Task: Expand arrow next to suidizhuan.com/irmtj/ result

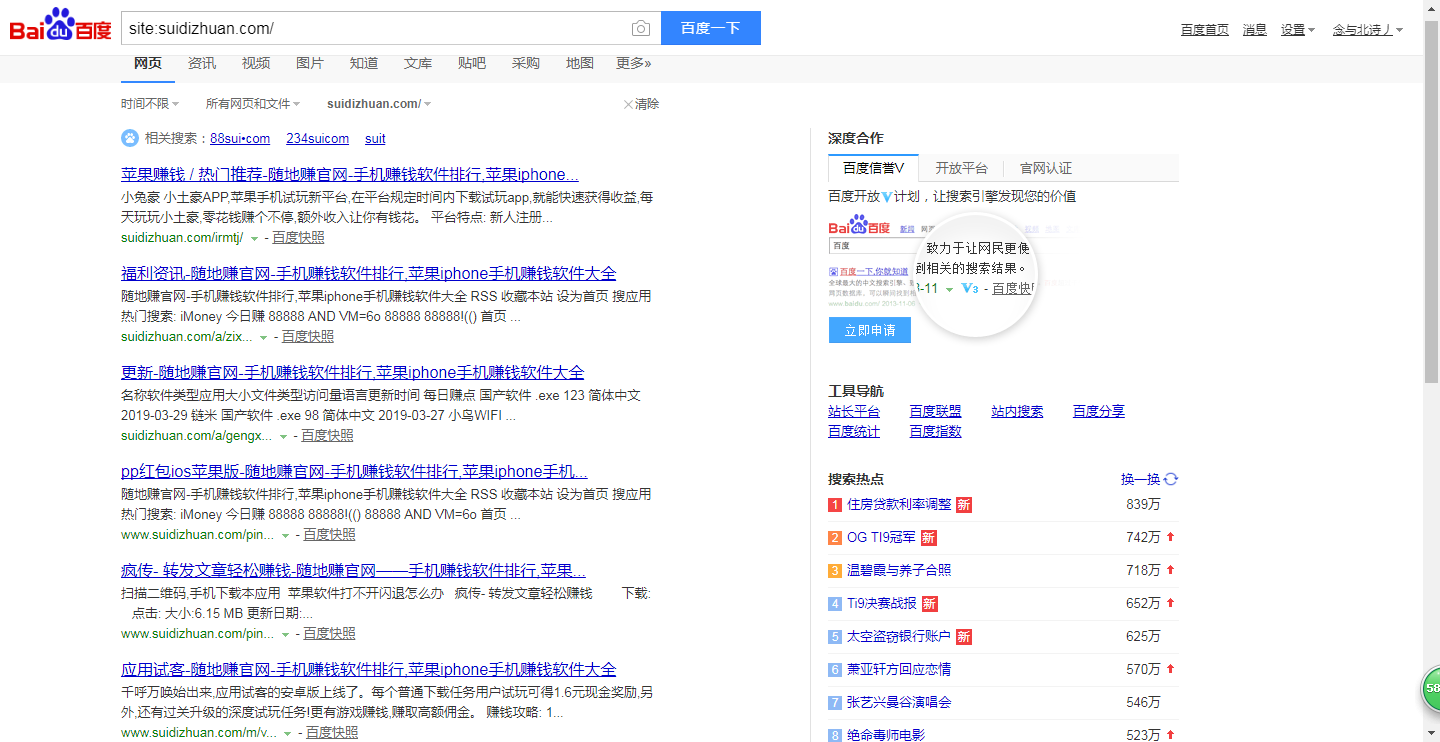Action: point(254,238)
